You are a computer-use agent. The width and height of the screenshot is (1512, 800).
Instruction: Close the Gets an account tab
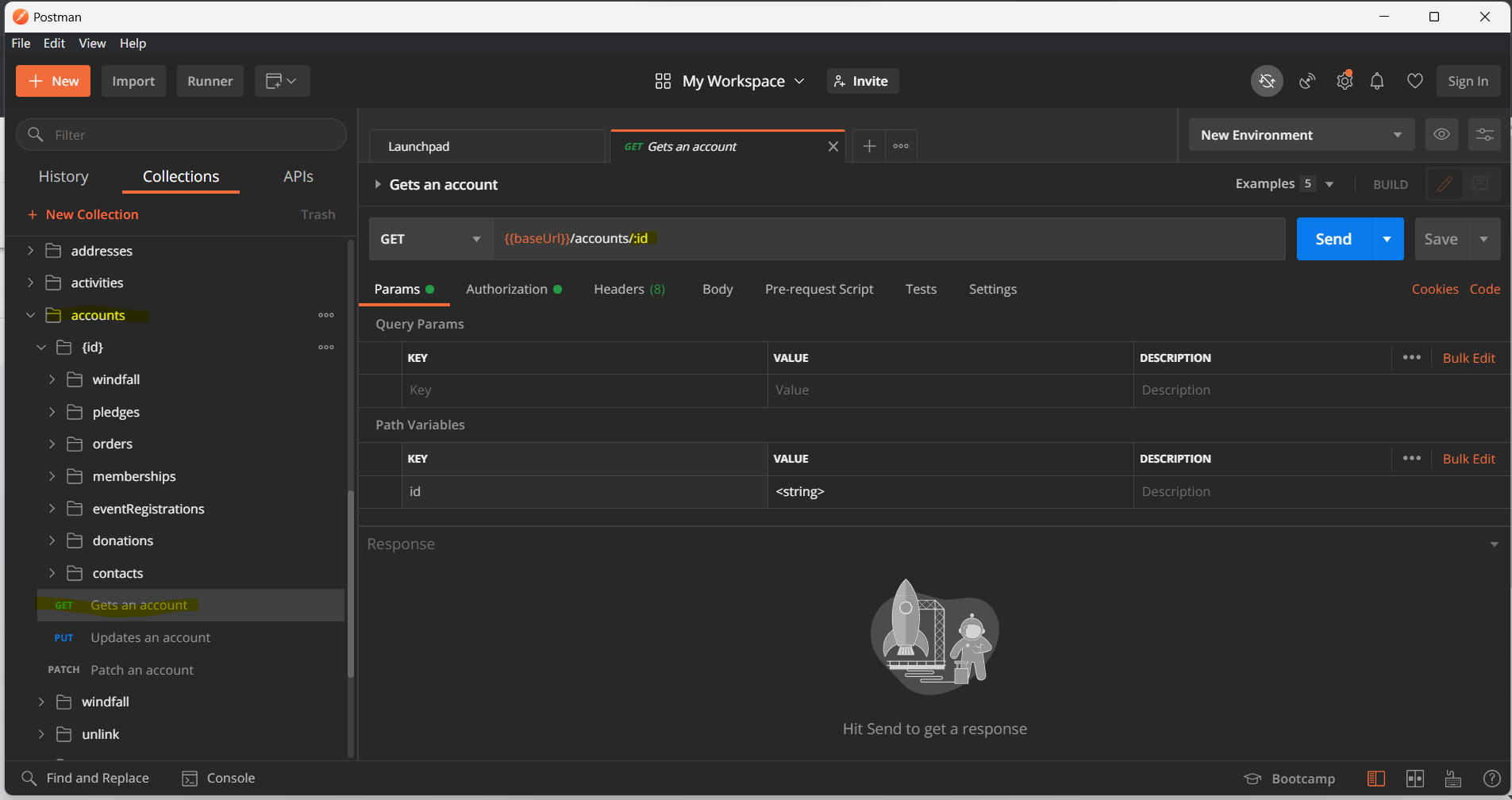click(833, 147)
